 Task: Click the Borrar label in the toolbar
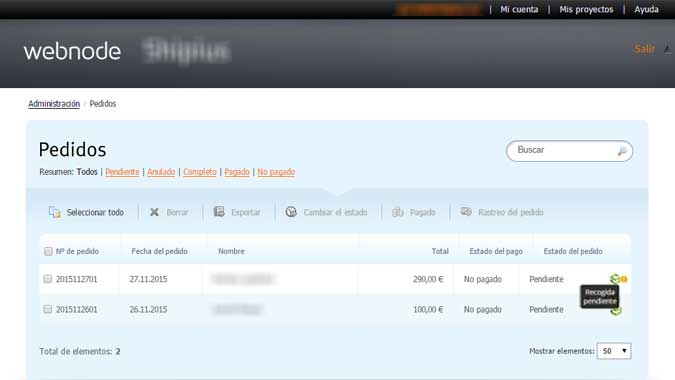[x=177, y=212]
